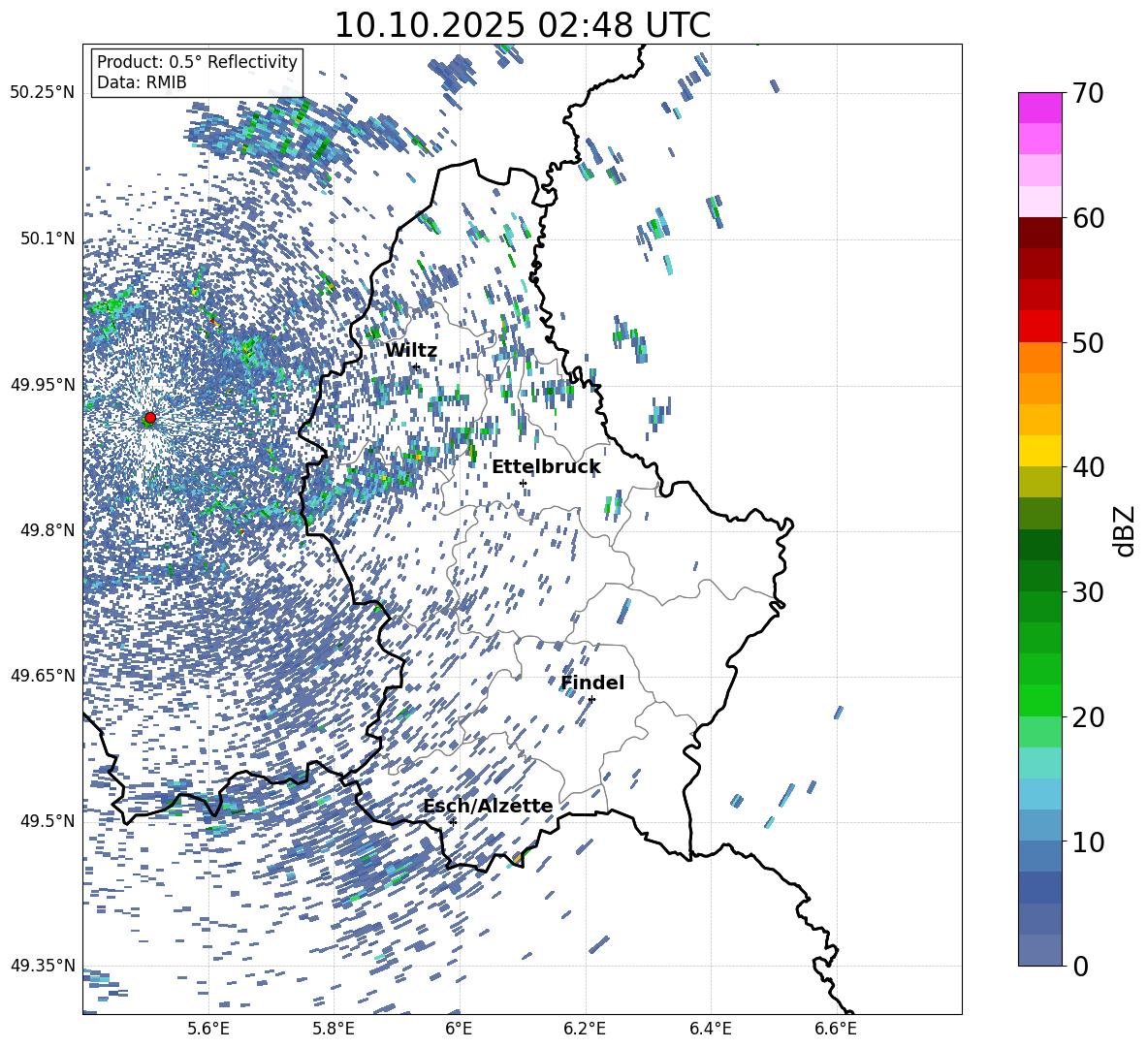Click the 49.5°N latitude label
1148x1048 pixels.
48,820
